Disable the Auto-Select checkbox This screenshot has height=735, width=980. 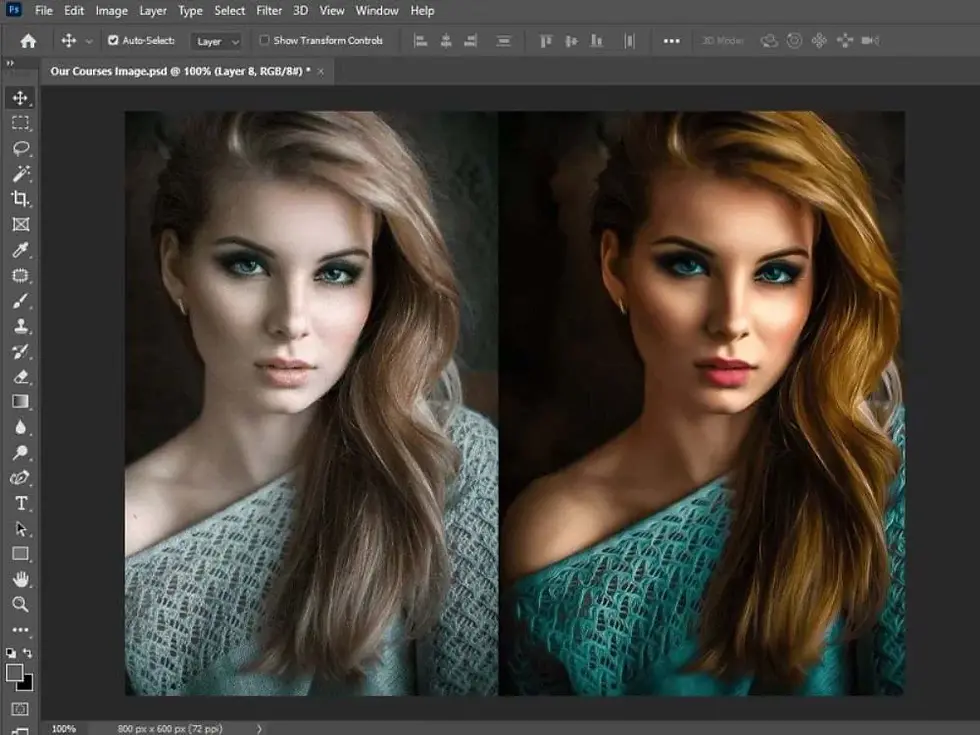pos(113,41)
